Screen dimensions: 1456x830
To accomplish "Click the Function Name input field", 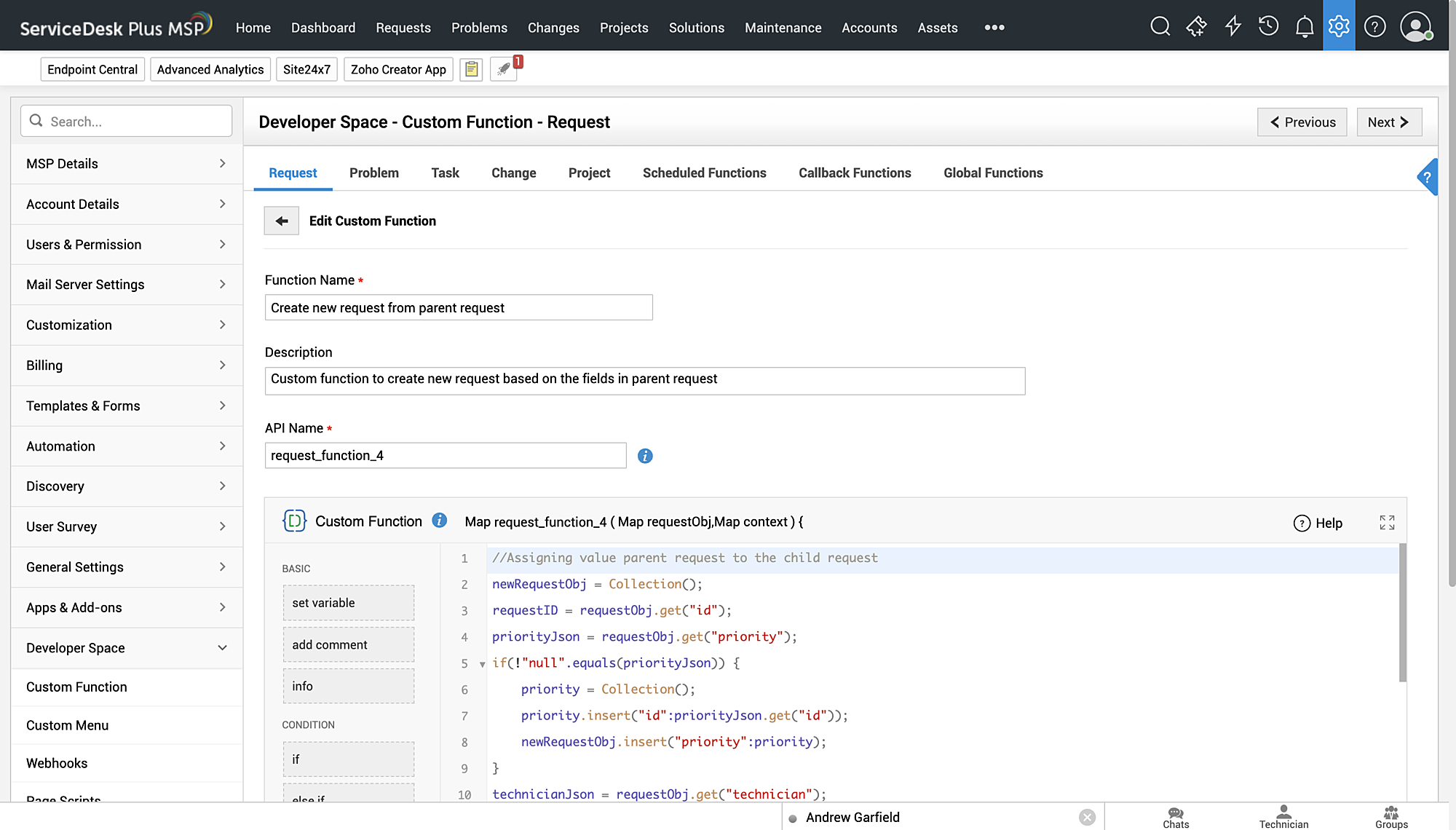I will click(459, 307).
